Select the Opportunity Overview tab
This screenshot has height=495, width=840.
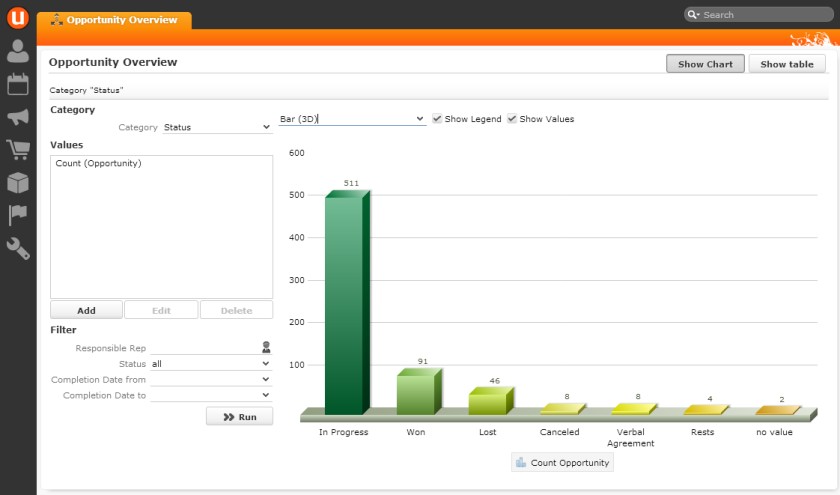tap(114, 20)
